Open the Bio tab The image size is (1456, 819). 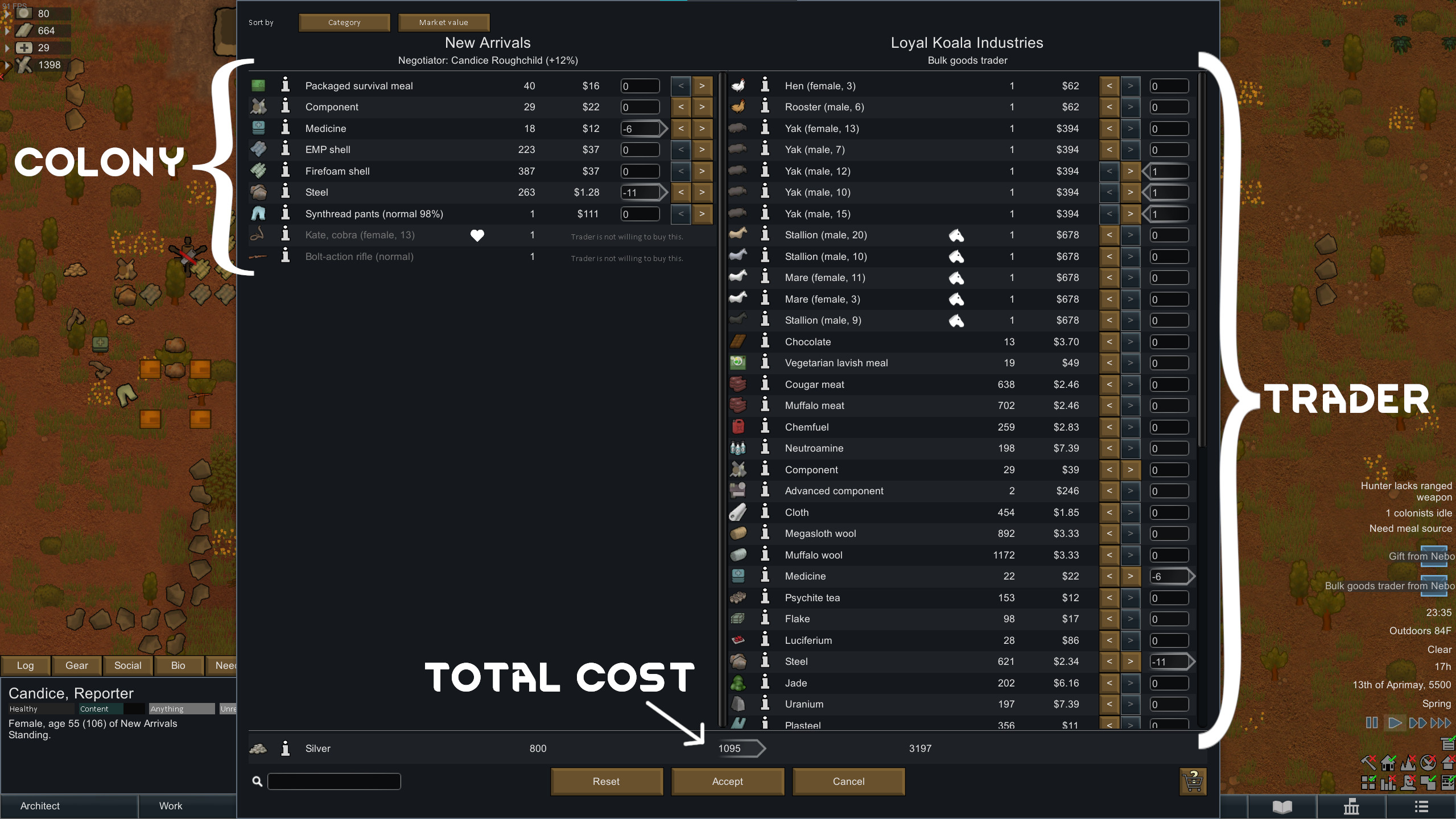(179, 665)
